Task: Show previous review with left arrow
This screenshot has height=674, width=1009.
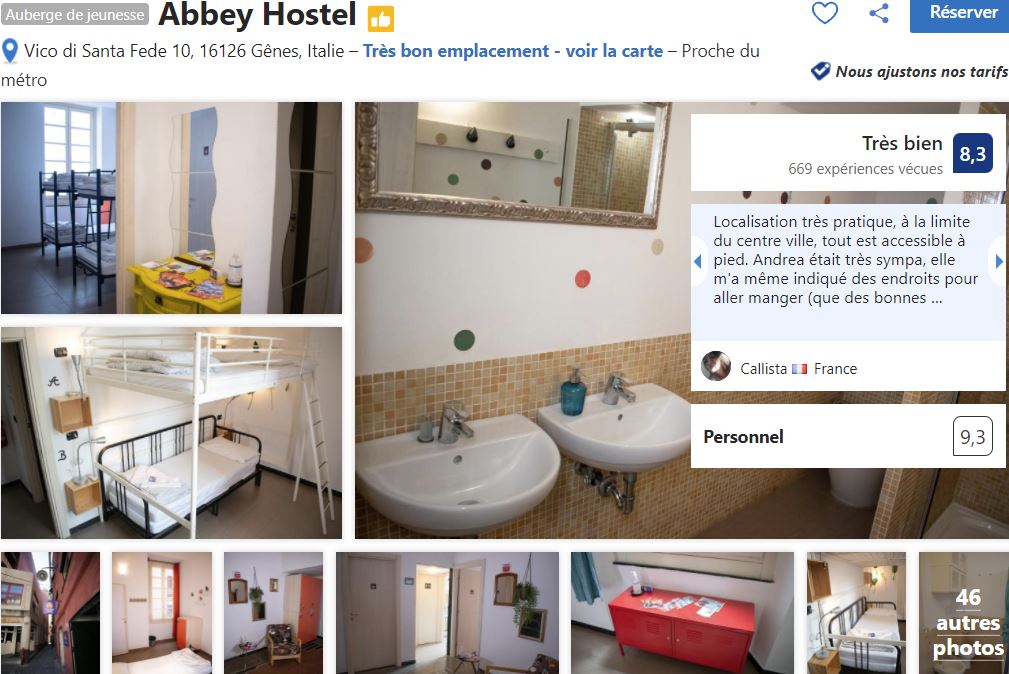Action: pyautogui.click(x=697, y=261)
